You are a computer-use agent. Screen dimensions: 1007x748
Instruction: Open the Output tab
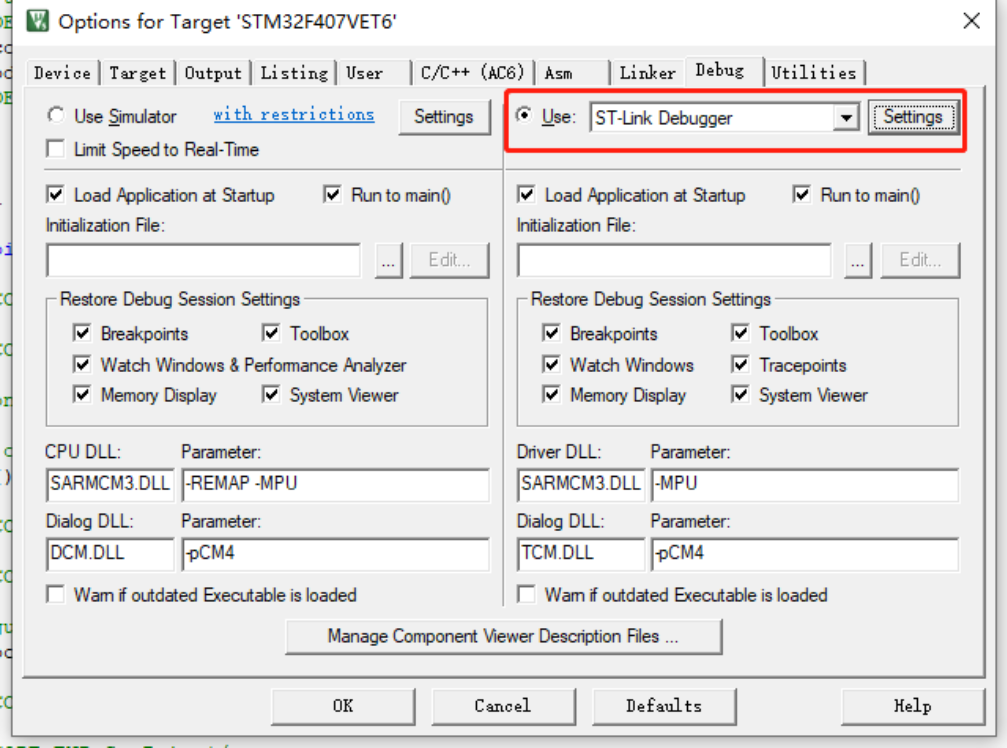[213, 73]
